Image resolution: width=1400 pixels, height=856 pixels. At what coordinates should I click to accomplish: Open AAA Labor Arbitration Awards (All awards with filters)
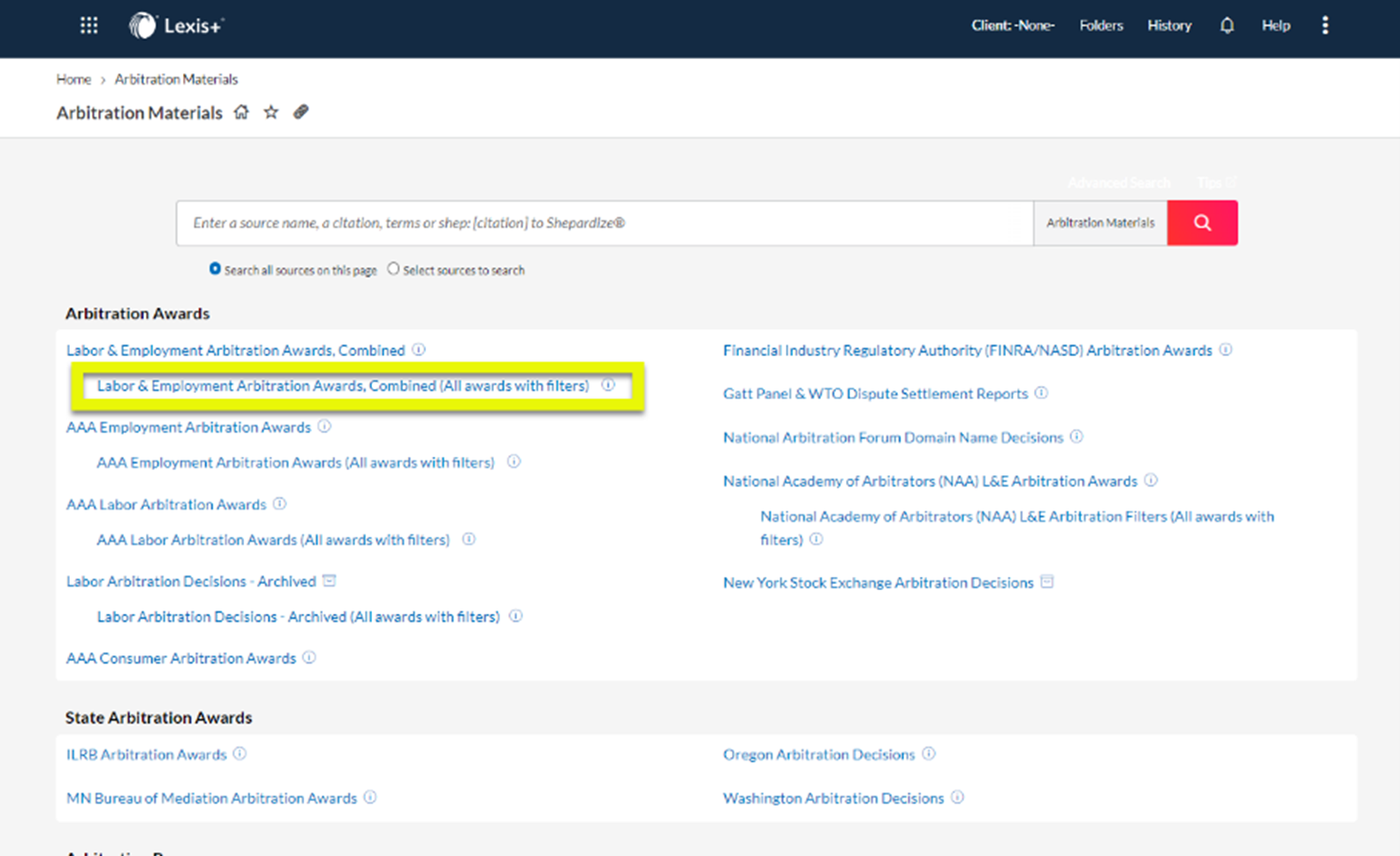point(273,540)
